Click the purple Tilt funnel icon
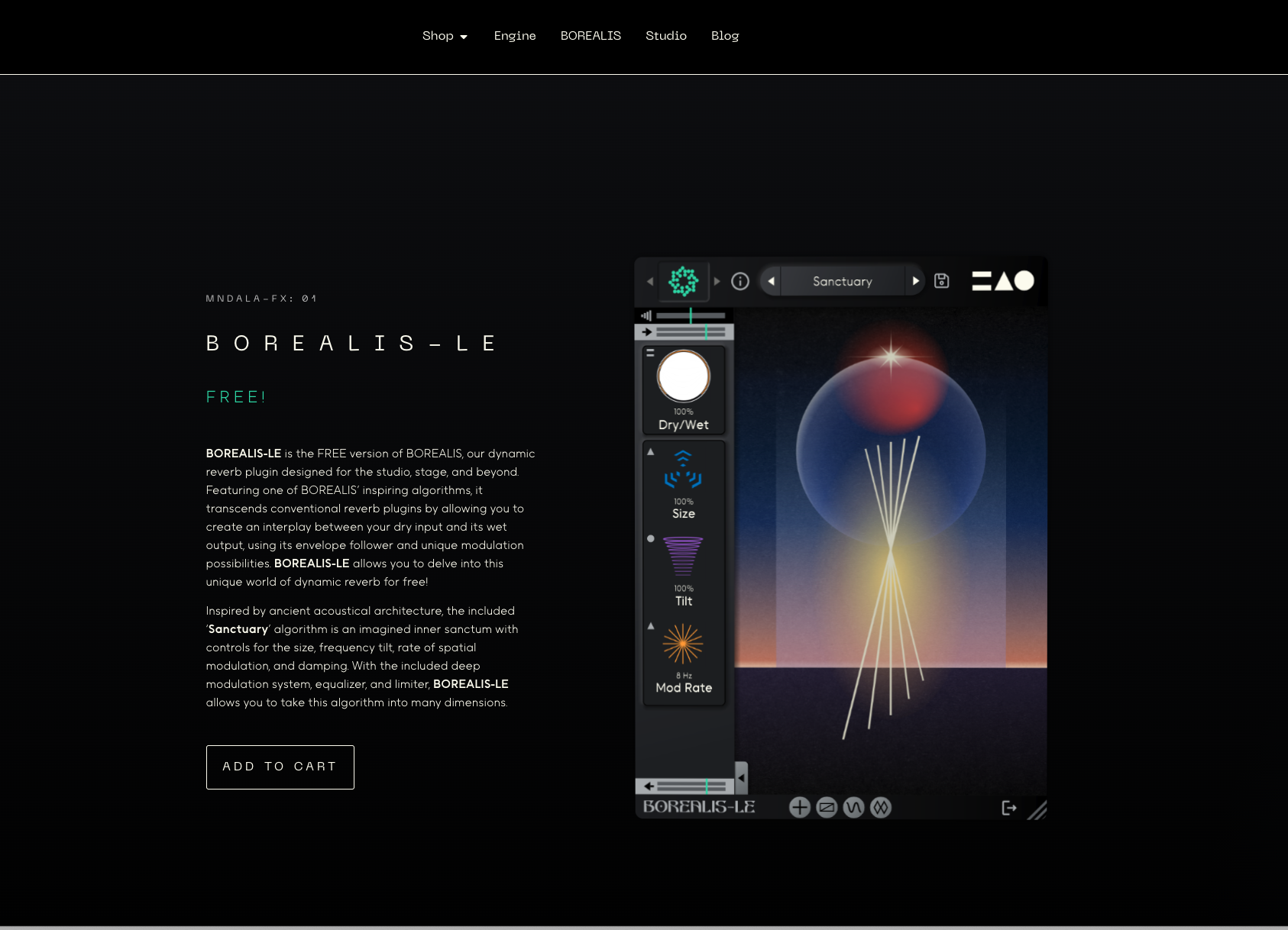This screenshot has height=930, width=1288. (683, 557)
